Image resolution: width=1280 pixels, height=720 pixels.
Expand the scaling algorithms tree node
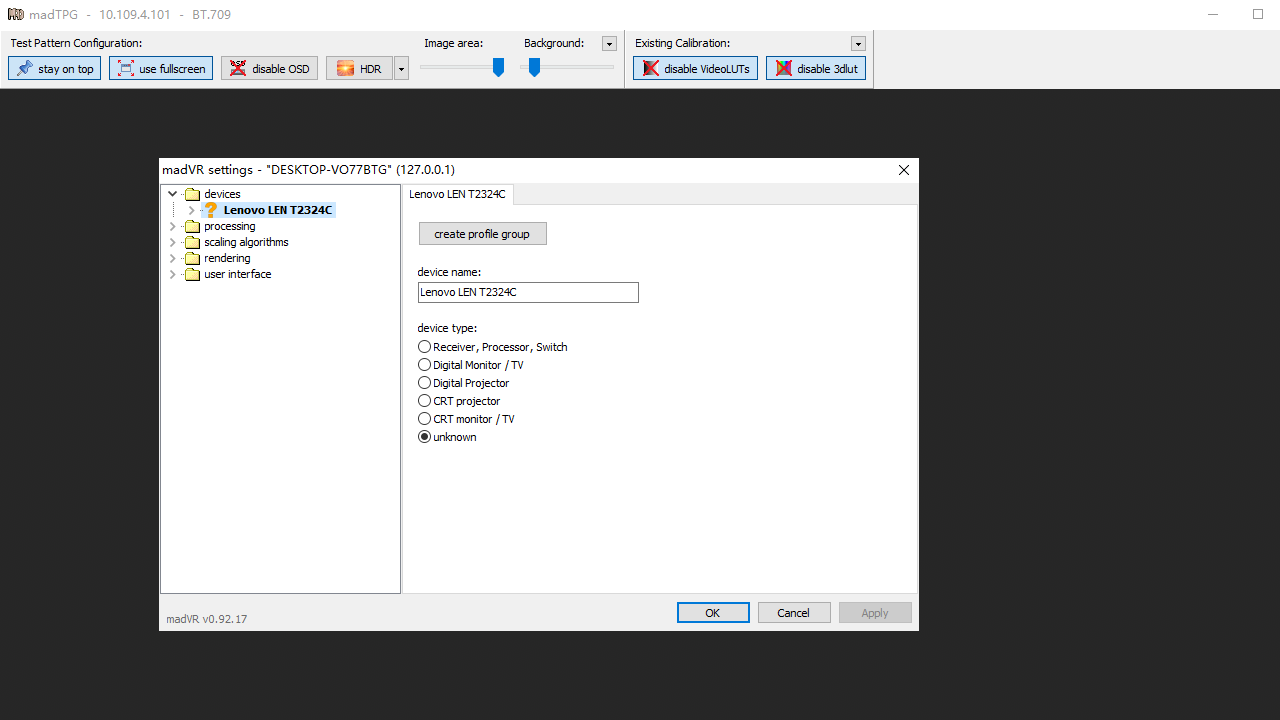172,242
